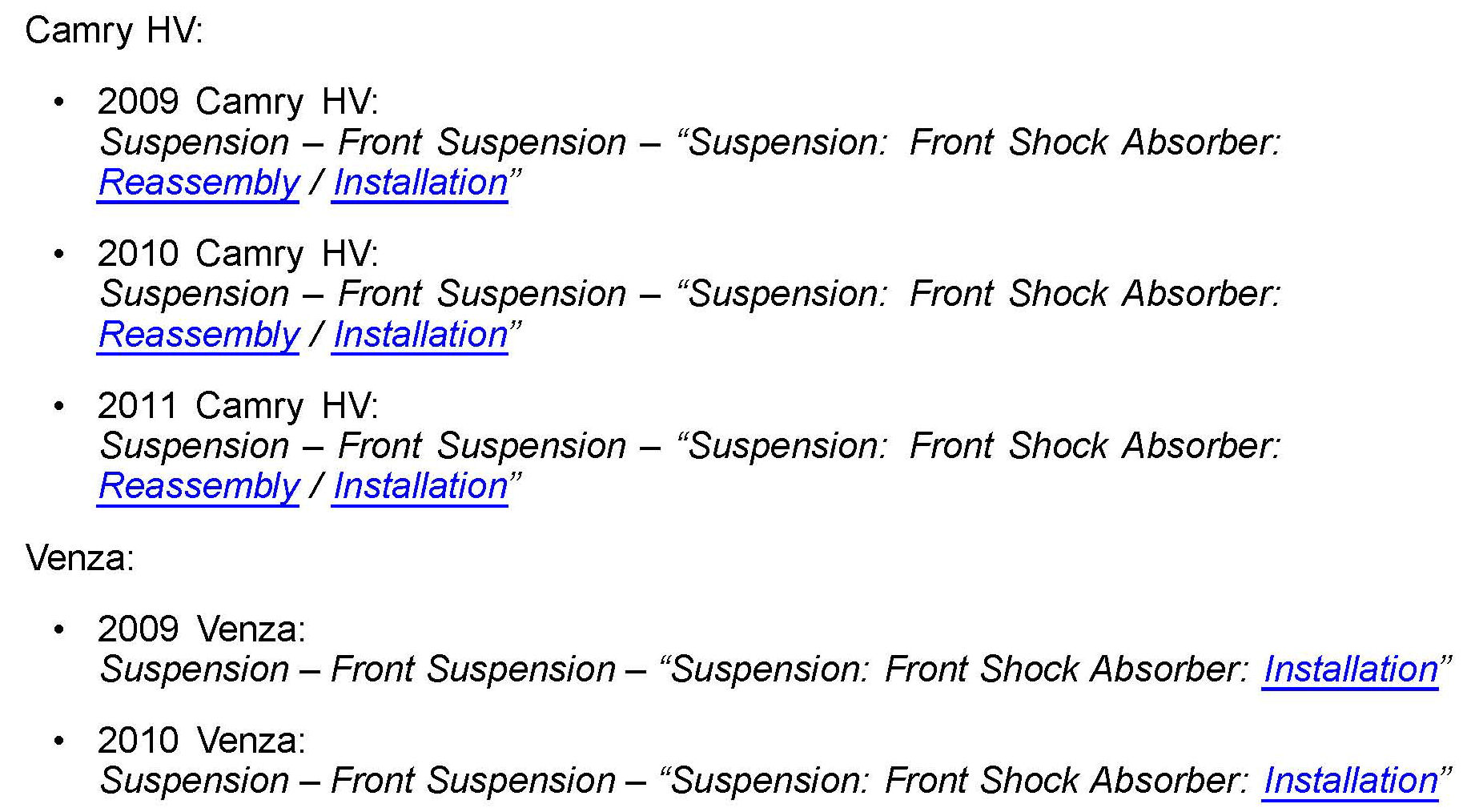Click the suspension path text under 2011 Camry HV
The image size is (1479, 812).
coord(689,446)
